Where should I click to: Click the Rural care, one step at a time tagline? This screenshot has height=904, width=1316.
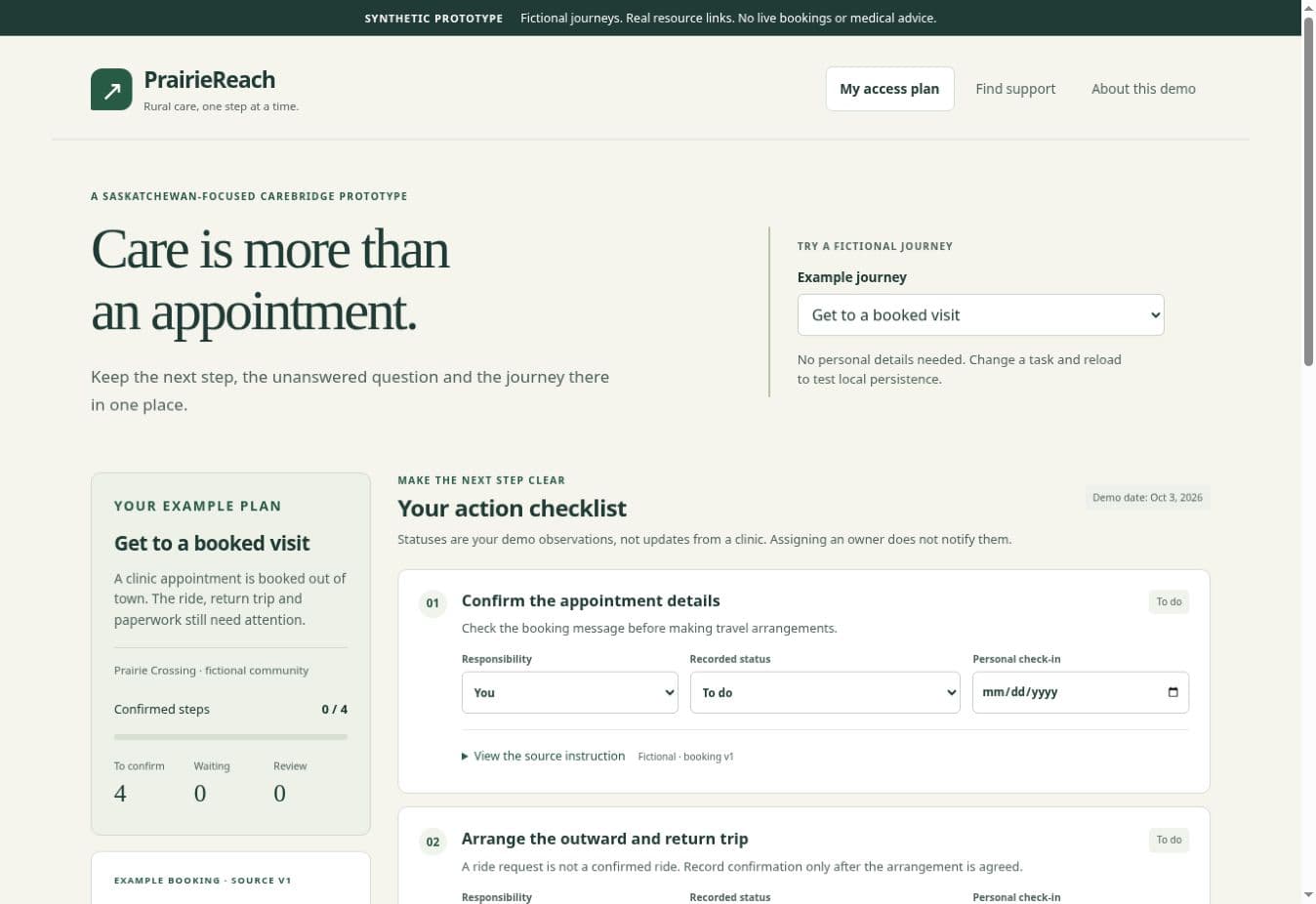coord(222,106)
